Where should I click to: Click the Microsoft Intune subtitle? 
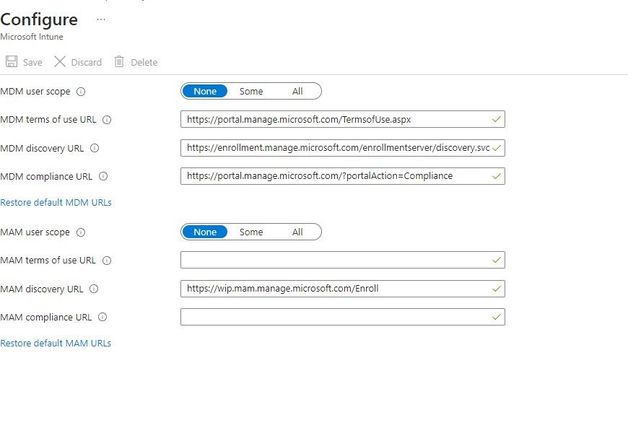32,37
